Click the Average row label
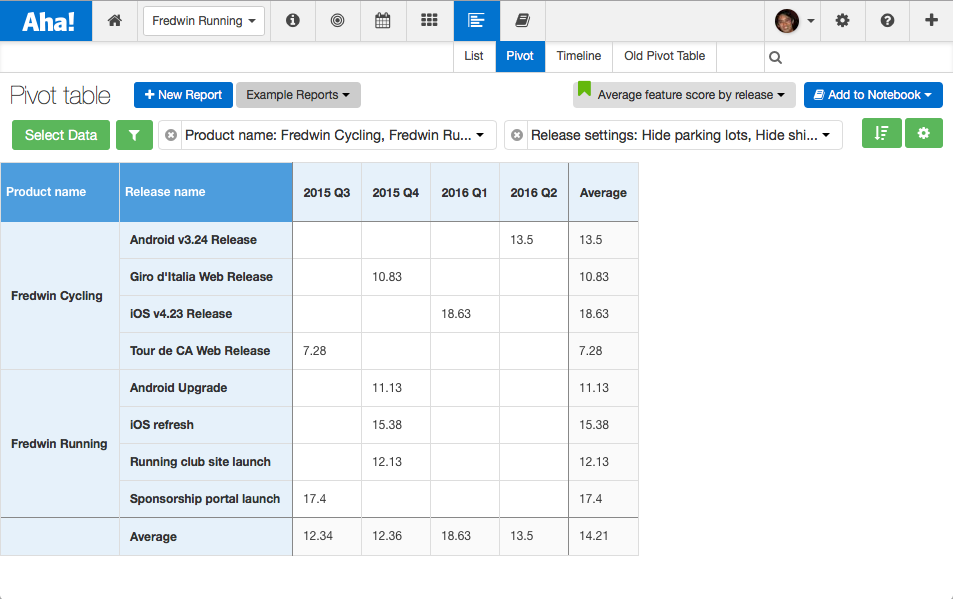The width and height of the screenshot is (953, 599). pos(206,537)
